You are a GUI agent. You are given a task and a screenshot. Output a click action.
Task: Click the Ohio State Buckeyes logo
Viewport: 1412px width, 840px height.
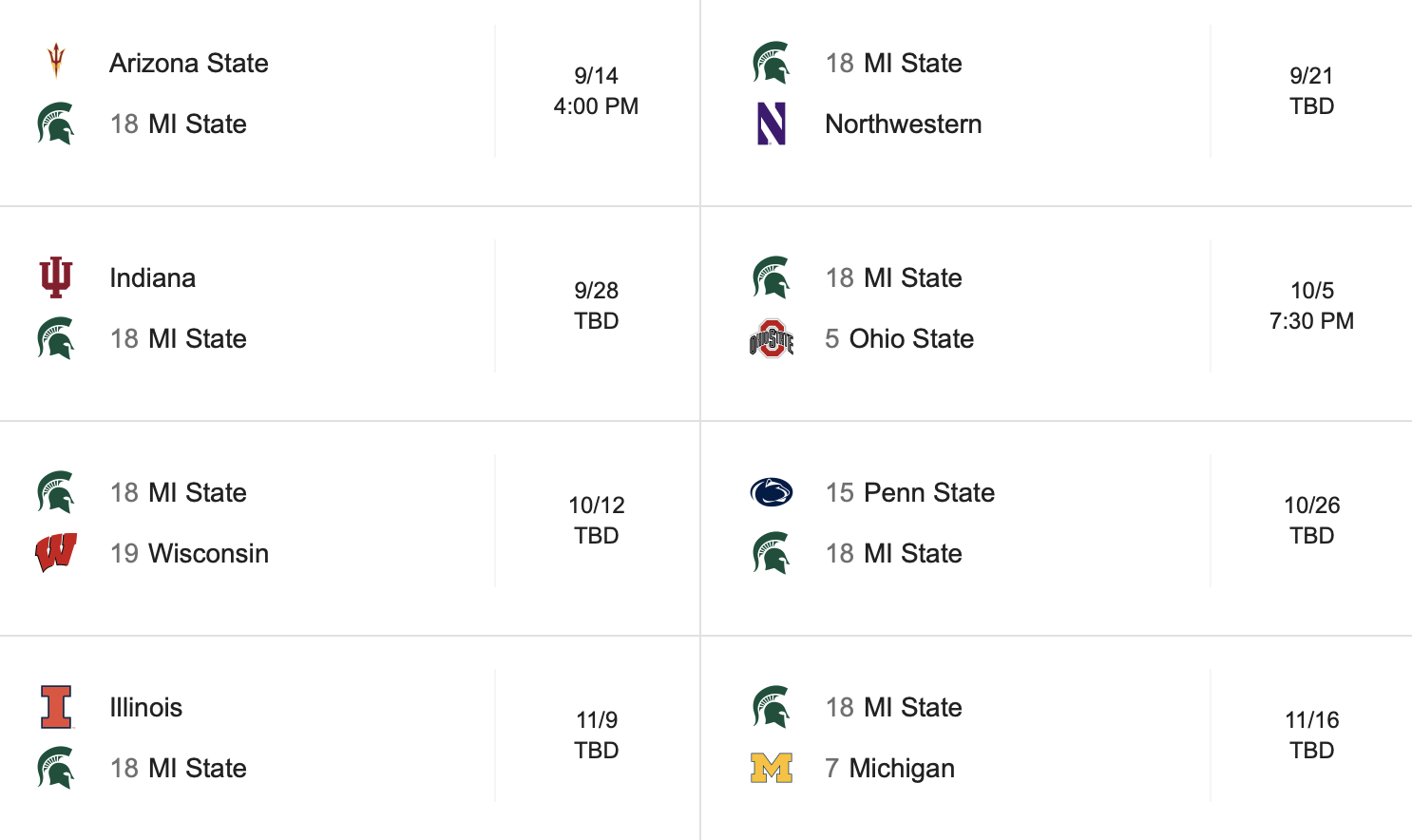pos(772,338)
